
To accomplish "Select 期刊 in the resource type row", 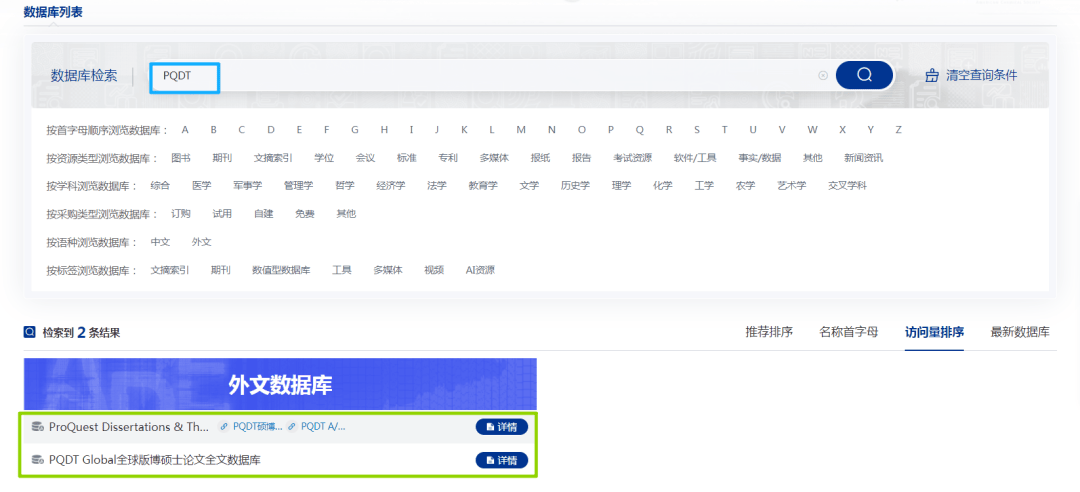I will 222,158.
